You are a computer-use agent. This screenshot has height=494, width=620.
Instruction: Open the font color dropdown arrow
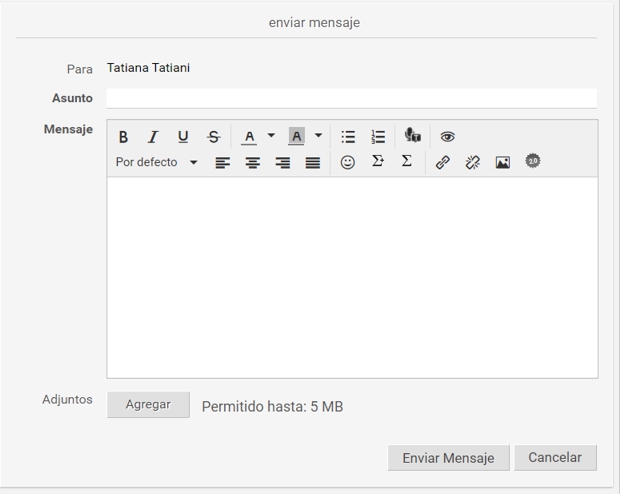271,136
